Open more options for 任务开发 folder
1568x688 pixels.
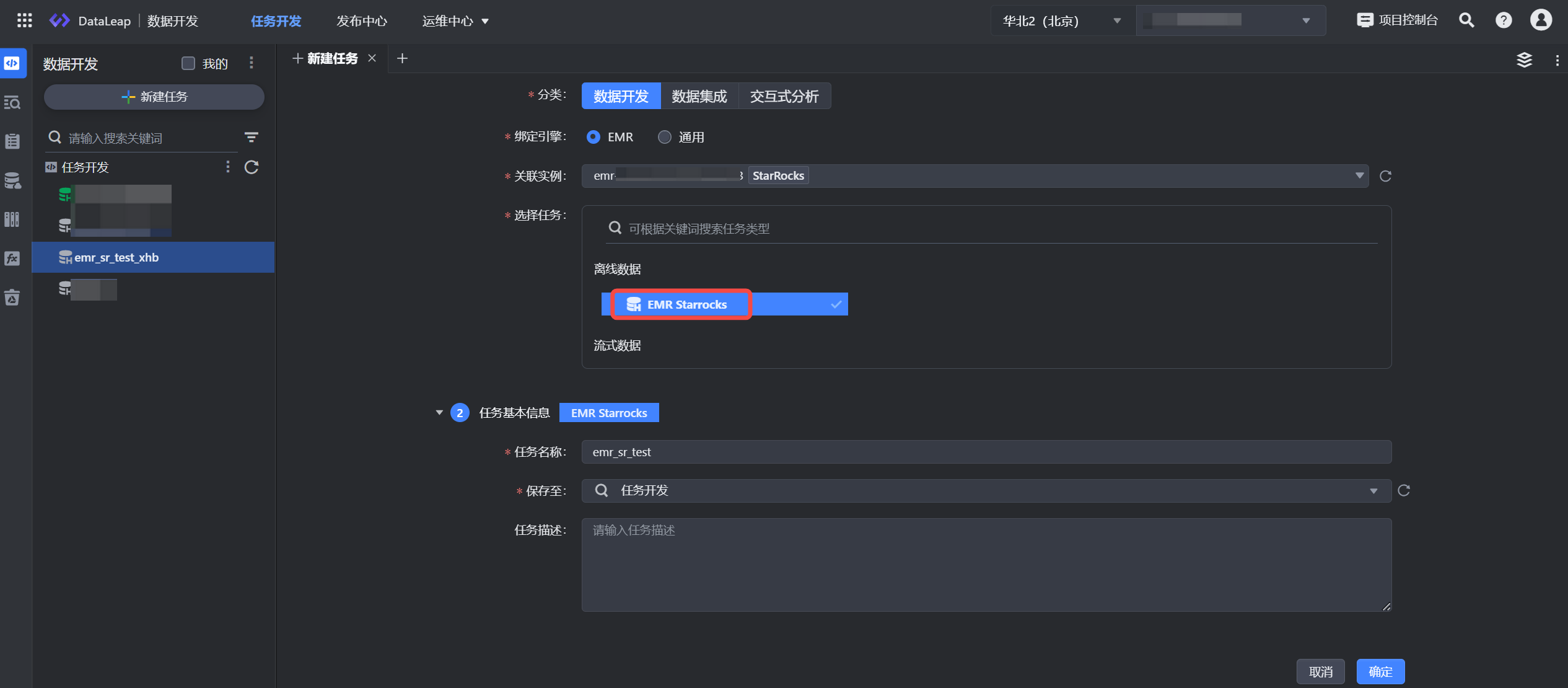pyautogui.click(x=227, y=167)
